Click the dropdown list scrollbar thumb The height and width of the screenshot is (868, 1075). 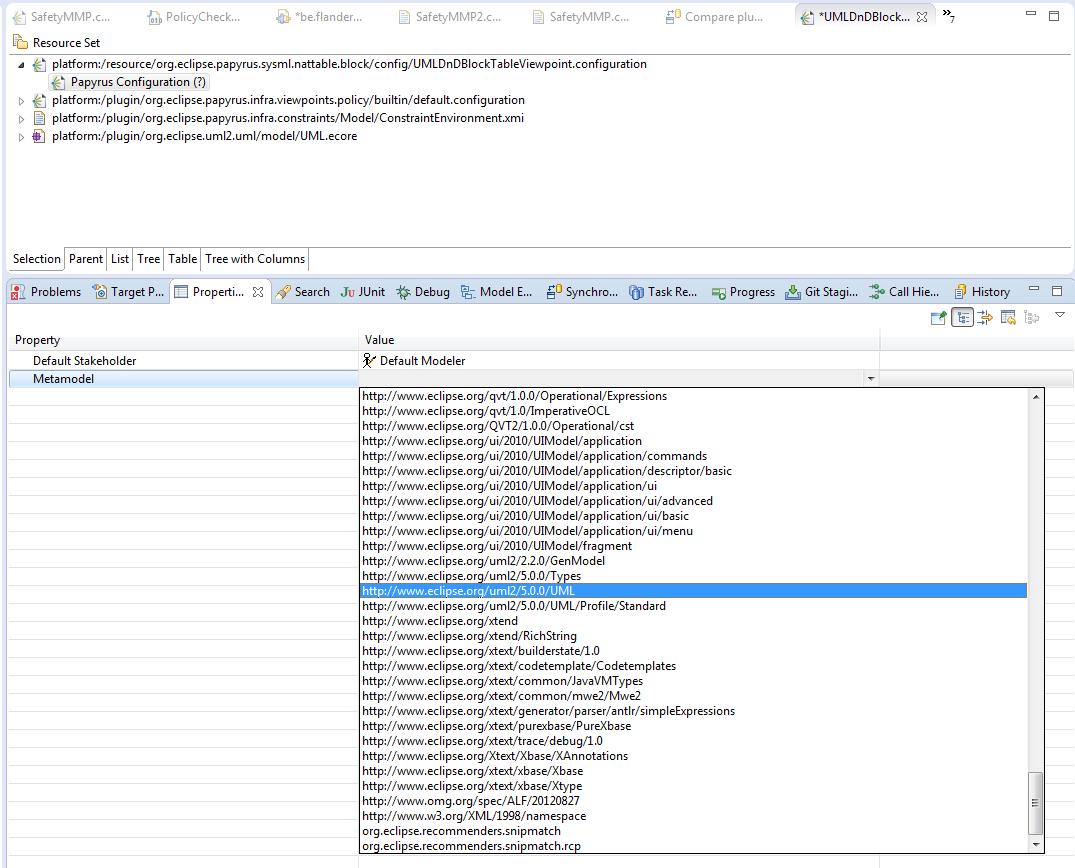1036,803
